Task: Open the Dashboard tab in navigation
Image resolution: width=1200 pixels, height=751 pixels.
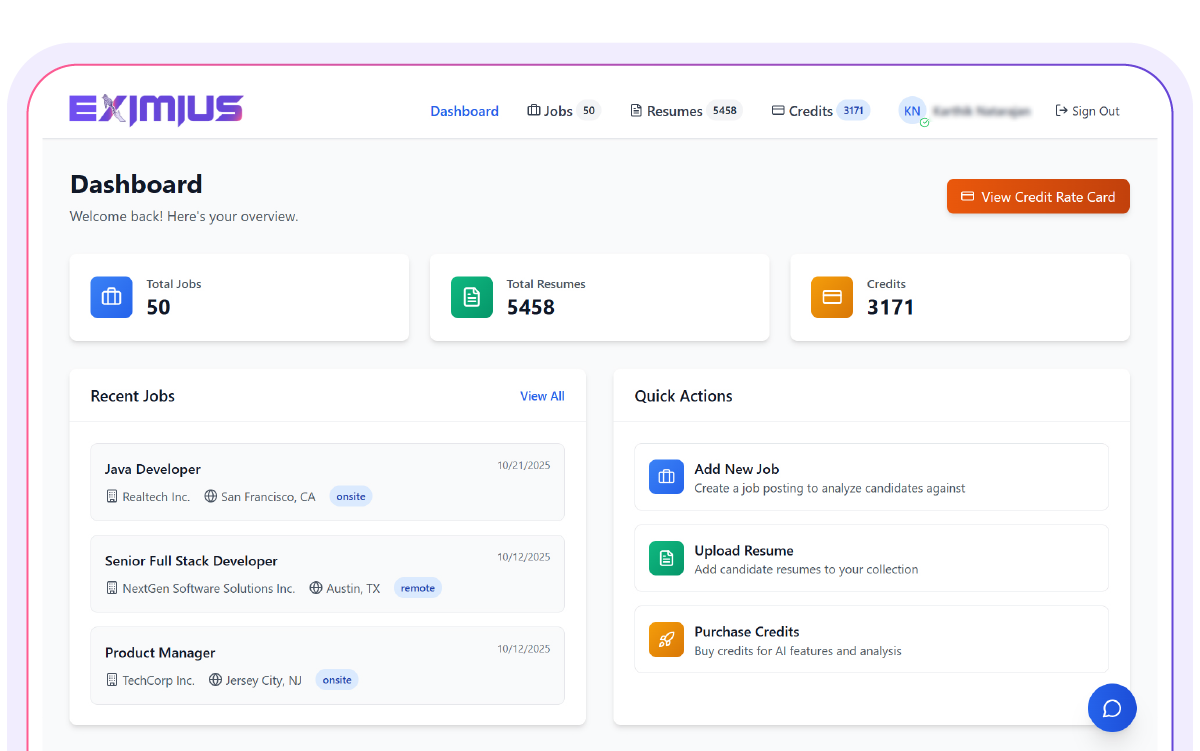Action: tap(464, 111)
